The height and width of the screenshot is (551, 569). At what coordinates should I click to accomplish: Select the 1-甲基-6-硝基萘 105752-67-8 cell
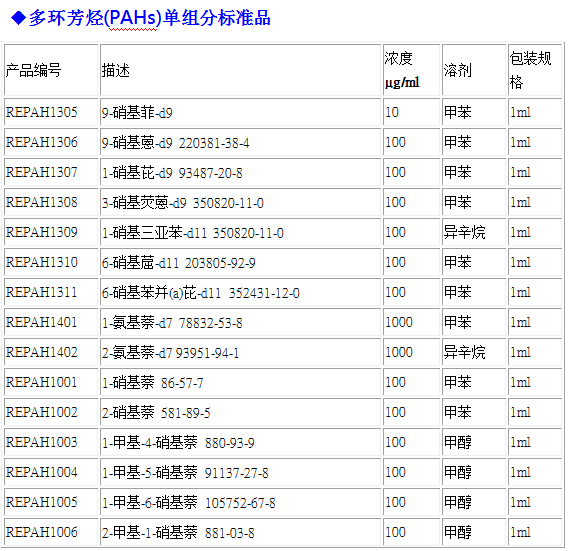(x=241, y=502)
